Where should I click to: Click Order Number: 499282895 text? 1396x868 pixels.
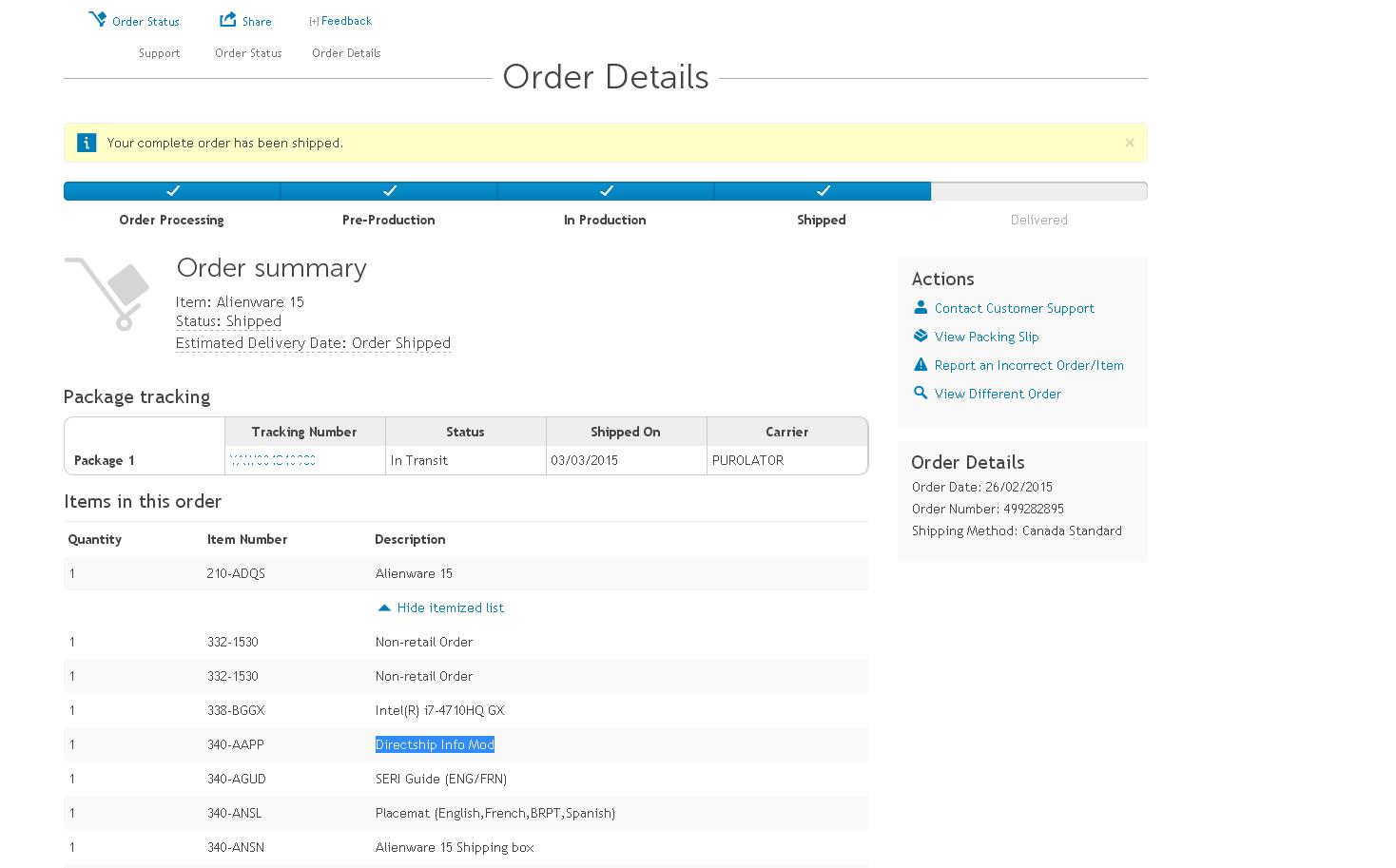coord(987,509)
